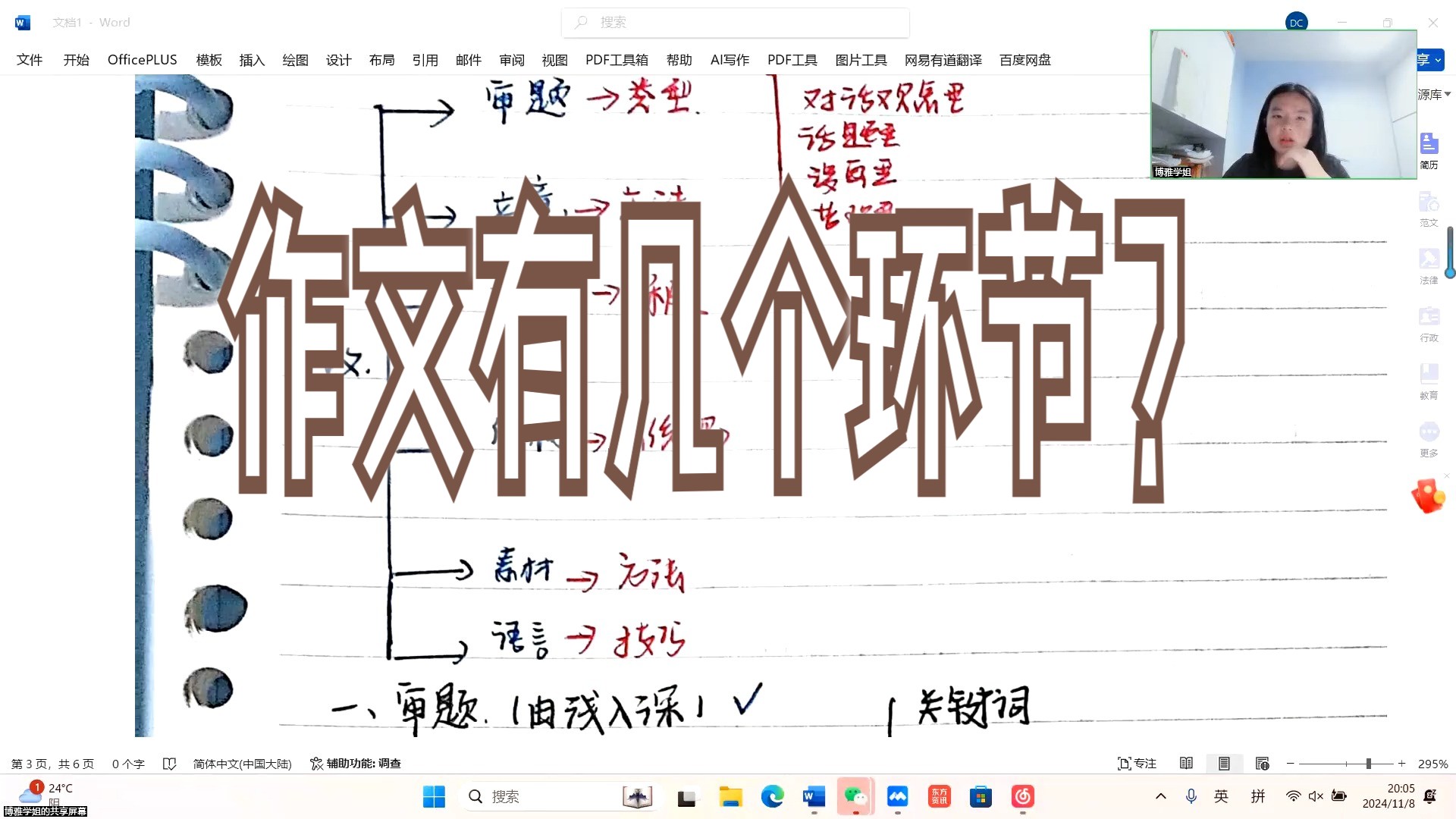Viewport: 1456px width, 819px height.
Task: Switch to Print Layout view
Action: point(1224,764)
